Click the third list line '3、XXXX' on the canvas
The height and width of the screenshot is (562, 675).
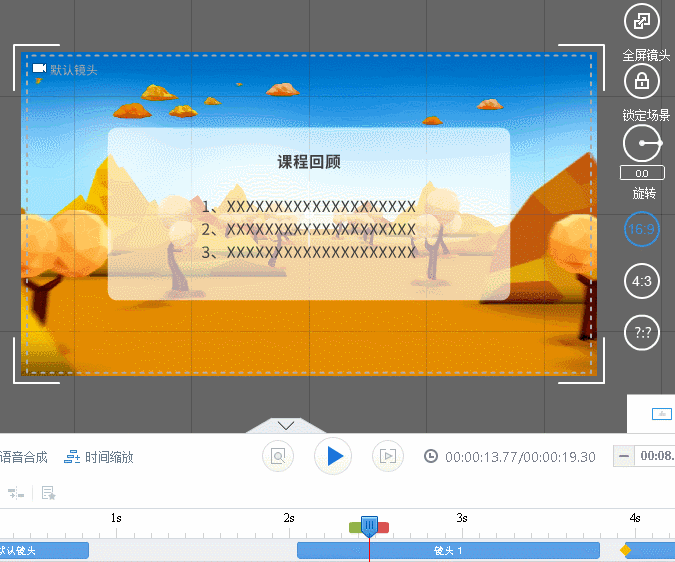click(x=309, y=252)
